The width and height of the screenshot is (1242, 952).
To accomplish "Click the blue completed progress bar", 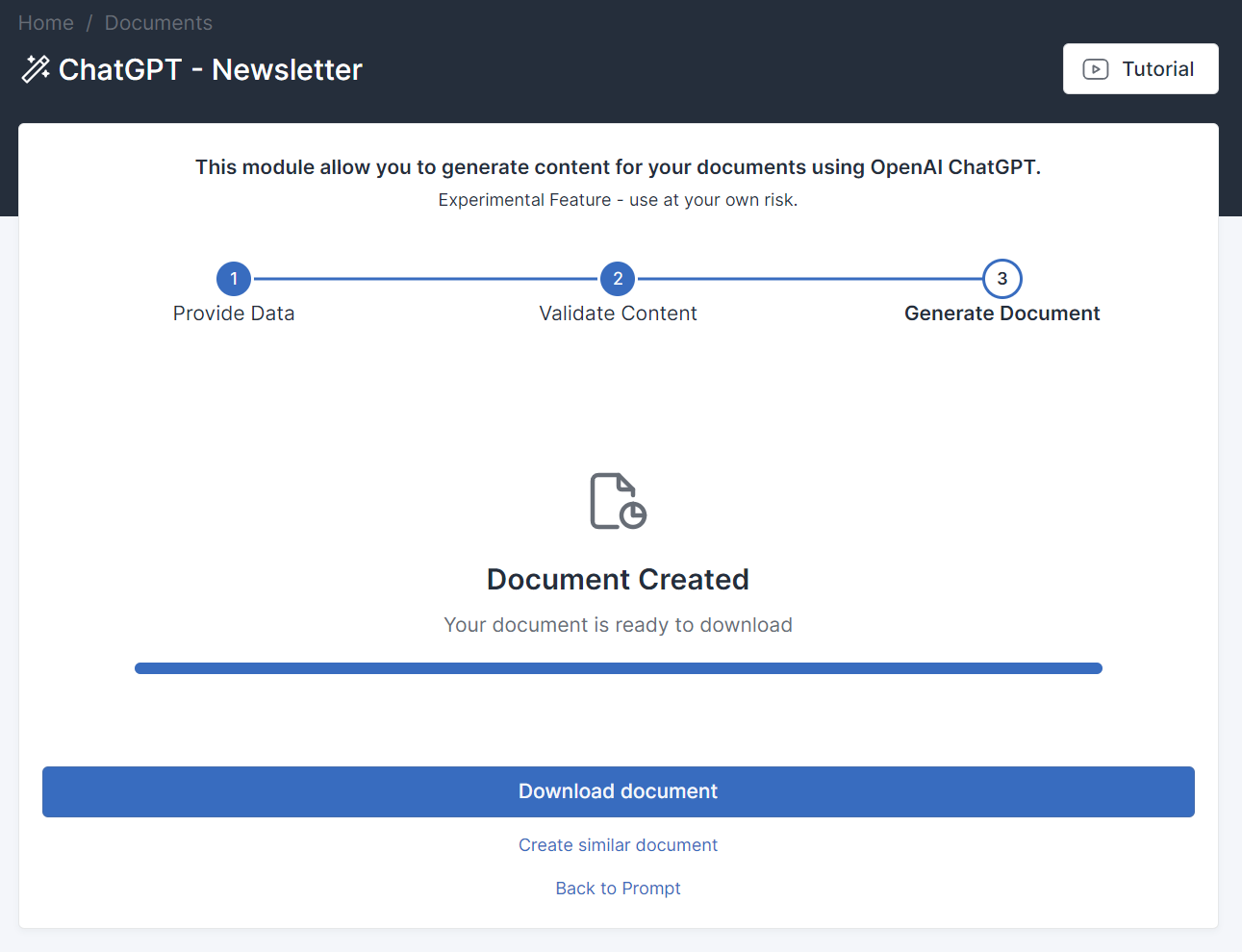I will tap(618, 668).
